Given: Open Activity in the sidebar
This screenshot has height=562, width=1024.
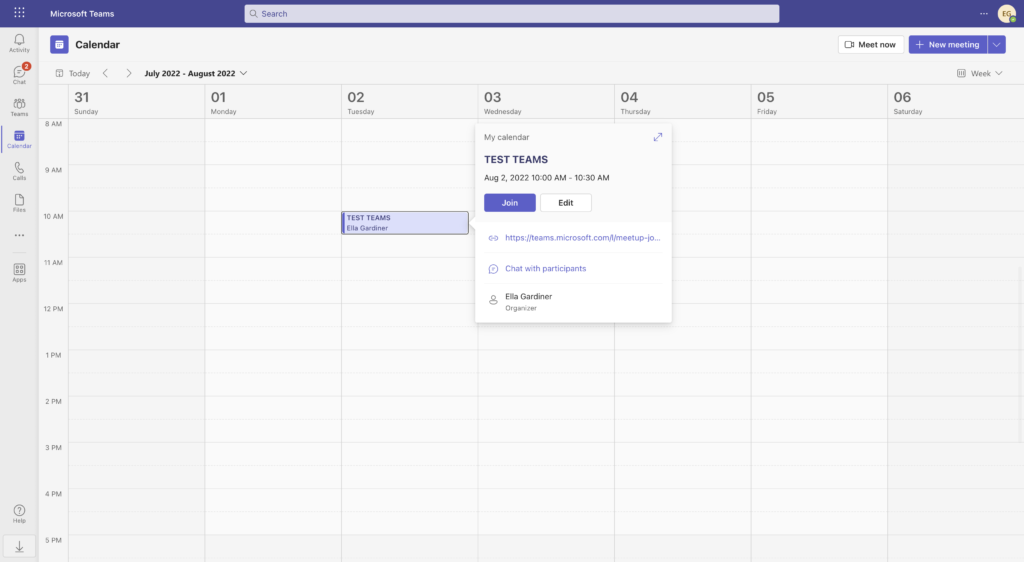Looking at the screenshot, I should coord(19,43).
